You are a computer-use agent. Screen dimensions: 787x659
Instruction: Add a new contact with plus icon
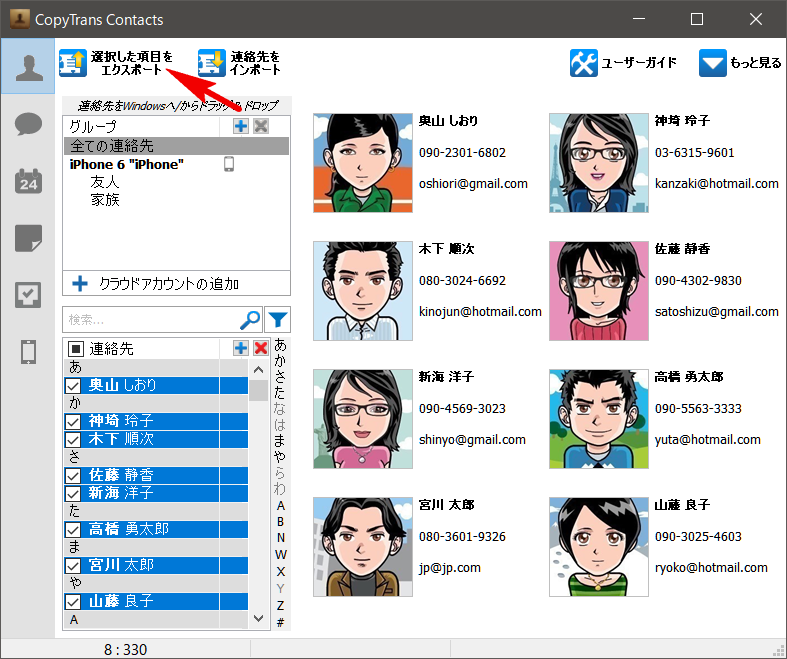[x=241, y=348]
